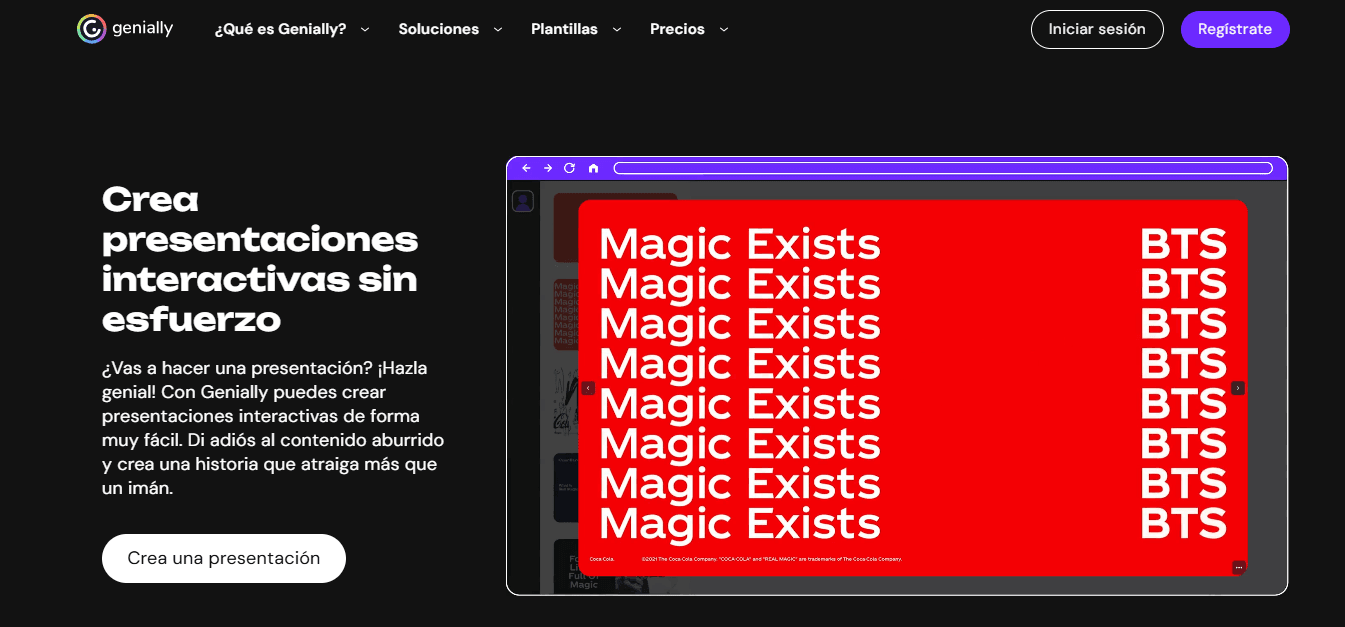
Task: Open the ¿Qué es Genially? menu
Action: [280, 29]
